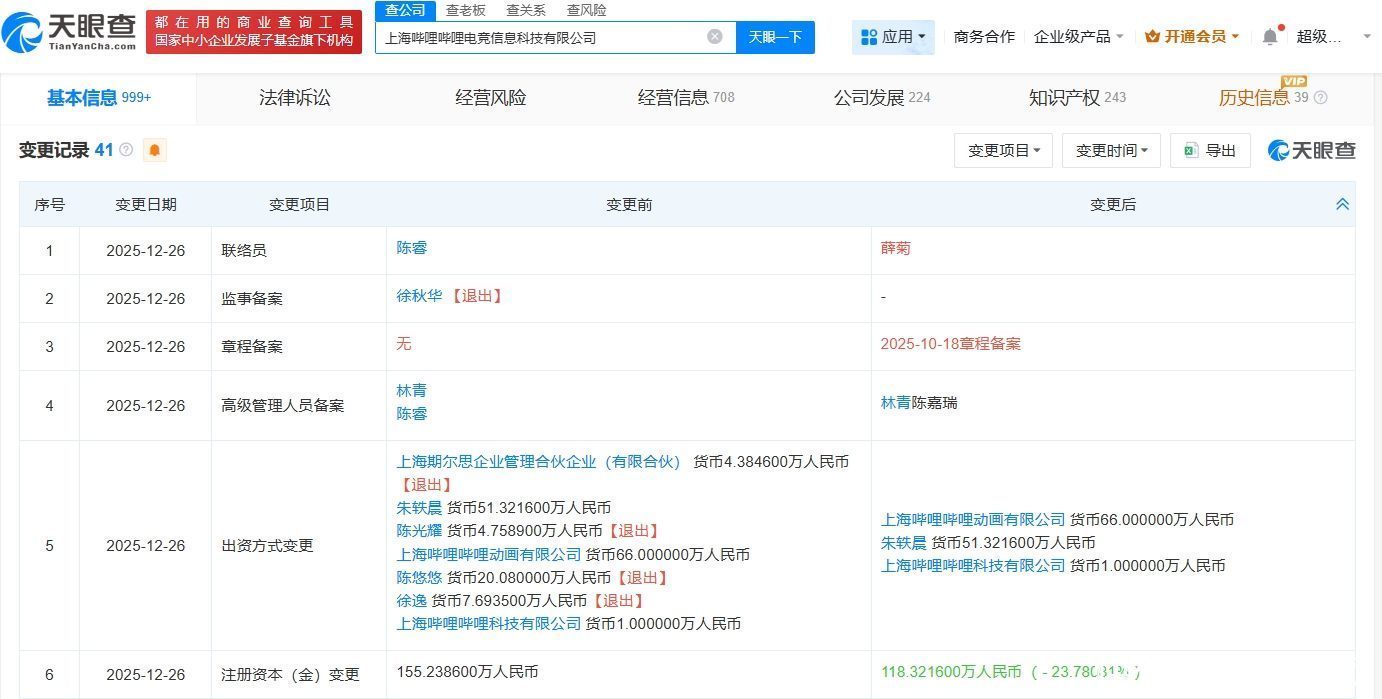The height and width of the screenshot is (699, 1382).
Task: Click help question mark next to 变更记录 41
Action: click(126, 150)
